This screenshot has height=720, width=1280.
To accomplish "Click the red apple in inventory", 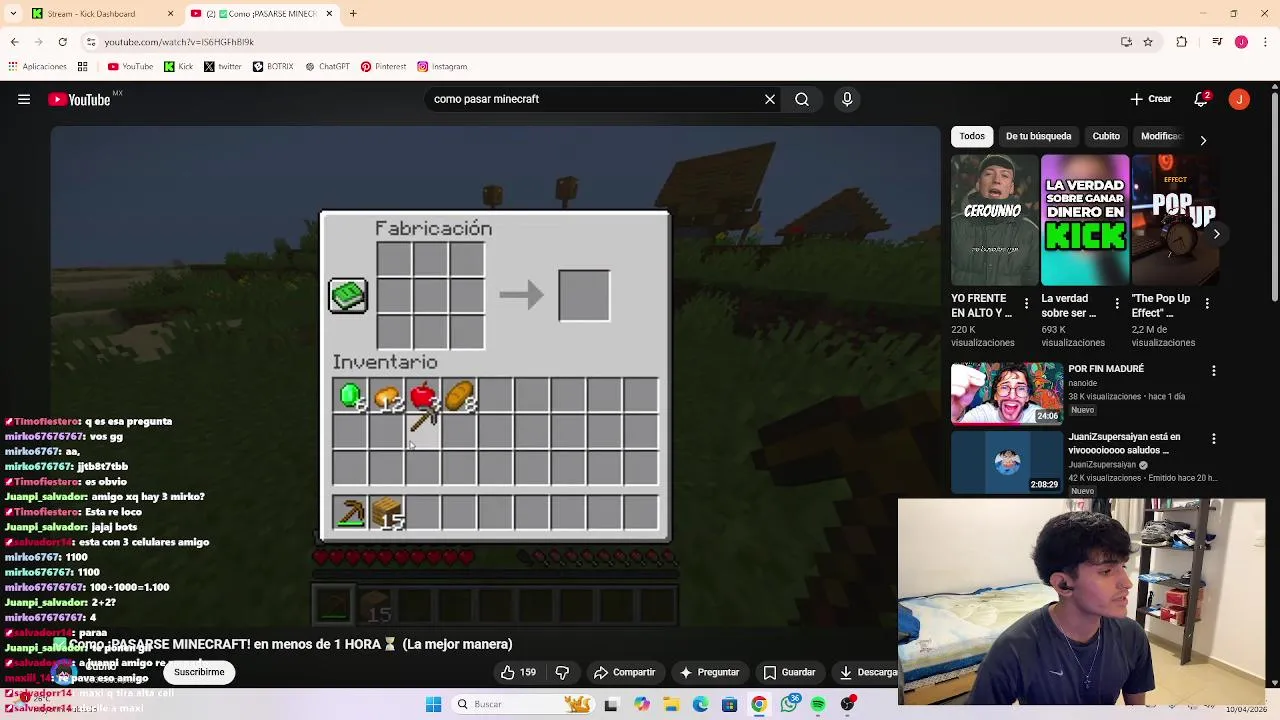I will [x=422, y=396].
